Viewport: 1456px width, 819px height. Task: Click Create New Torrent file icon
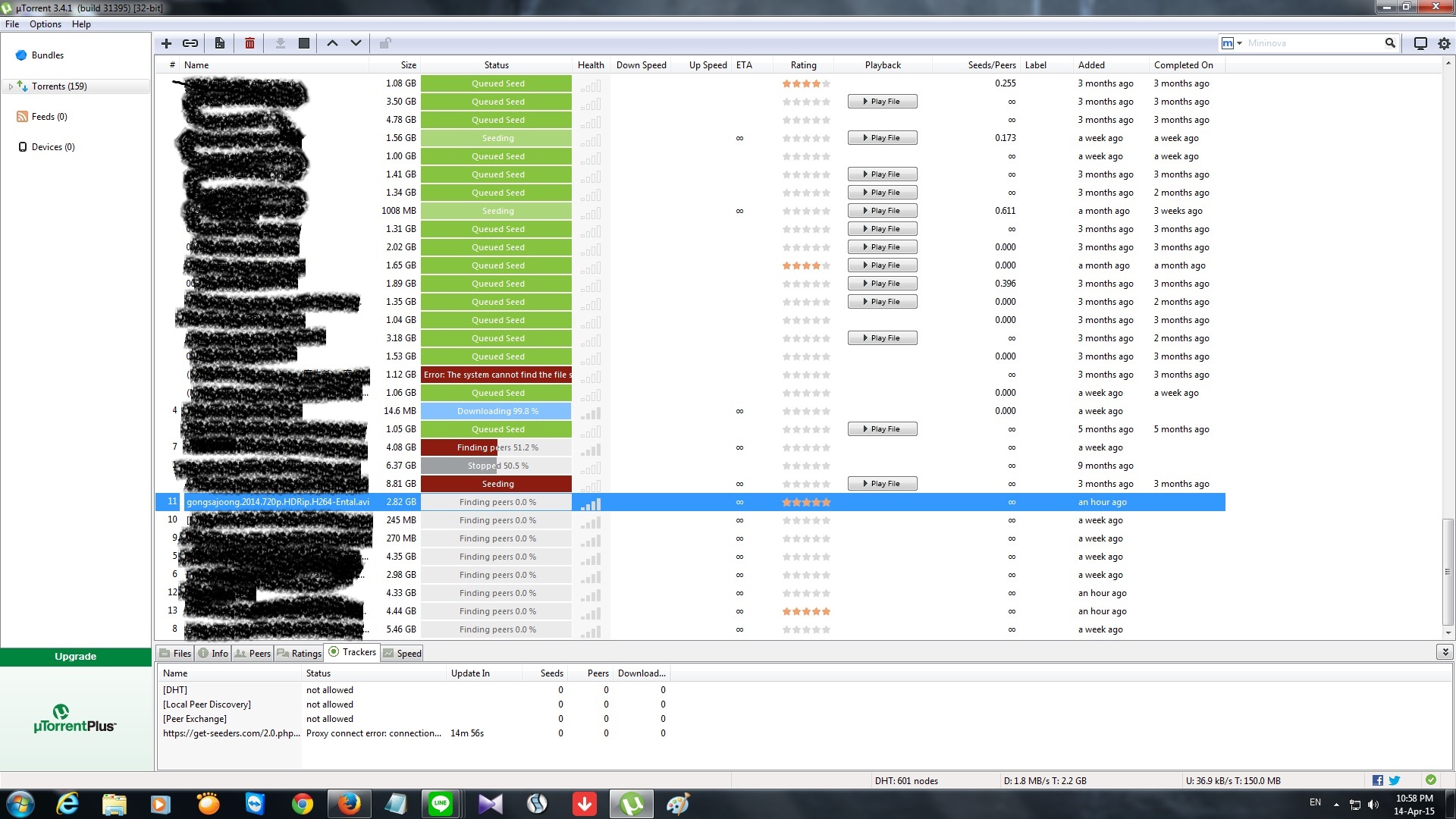[219, 43]
